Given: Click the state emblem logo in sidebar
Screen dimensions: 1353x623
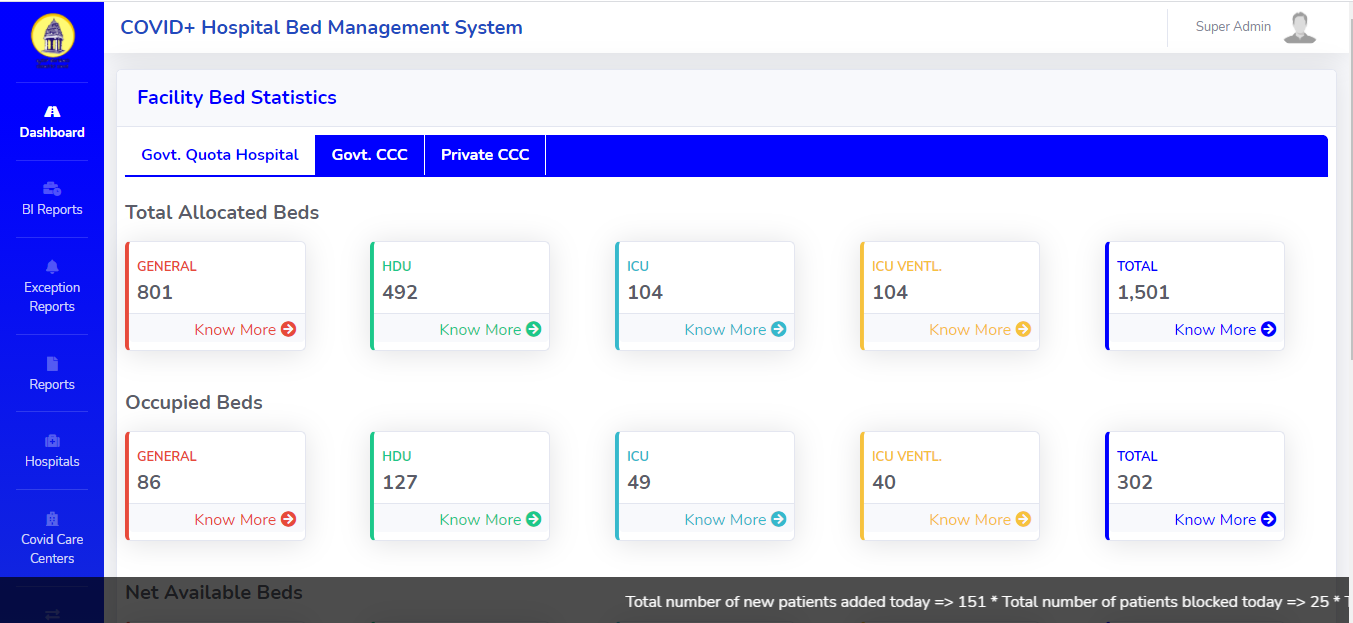Looking at the screenshot, I should pos(52,38).
